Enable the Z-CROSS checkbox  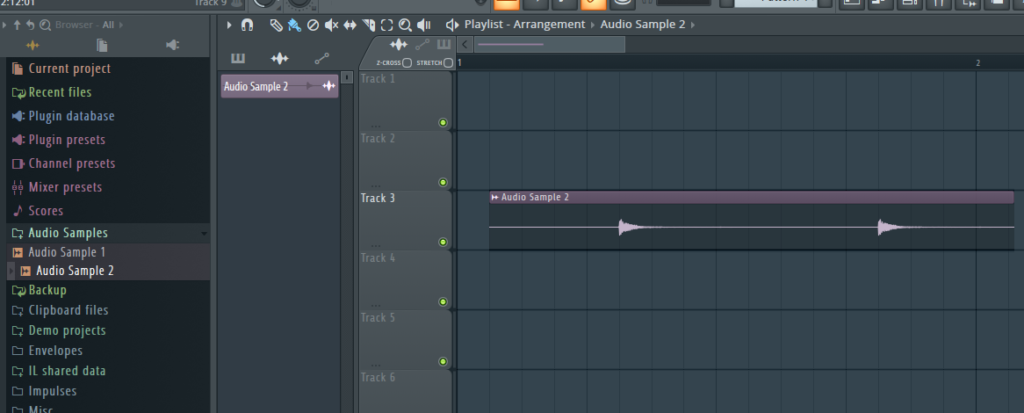point(407,63)
